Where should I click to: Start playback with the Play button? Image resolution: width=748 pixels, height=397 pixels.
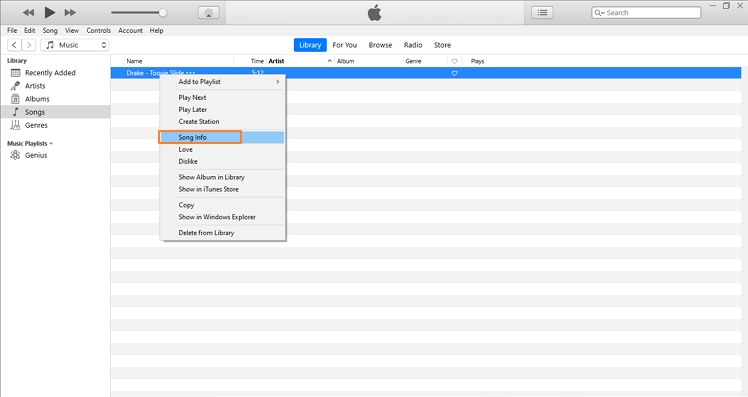coord(50,12)
